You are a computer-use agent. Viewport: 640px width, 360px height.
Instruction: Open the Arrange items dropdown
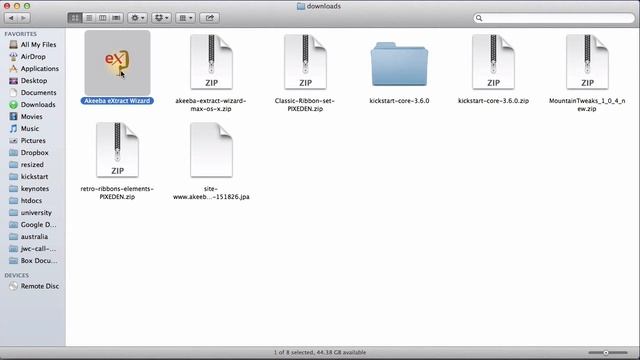[186, 18]
